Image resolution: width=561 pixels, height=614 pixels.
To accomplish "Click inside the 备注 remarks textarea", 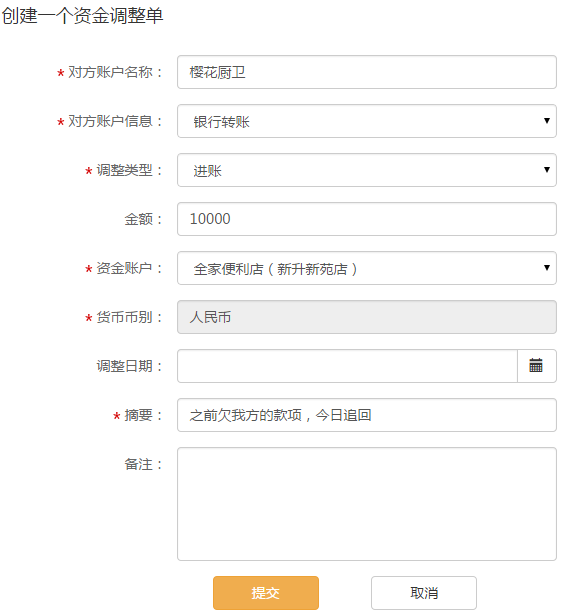I will pyautogui.click(x=366, y=504).
